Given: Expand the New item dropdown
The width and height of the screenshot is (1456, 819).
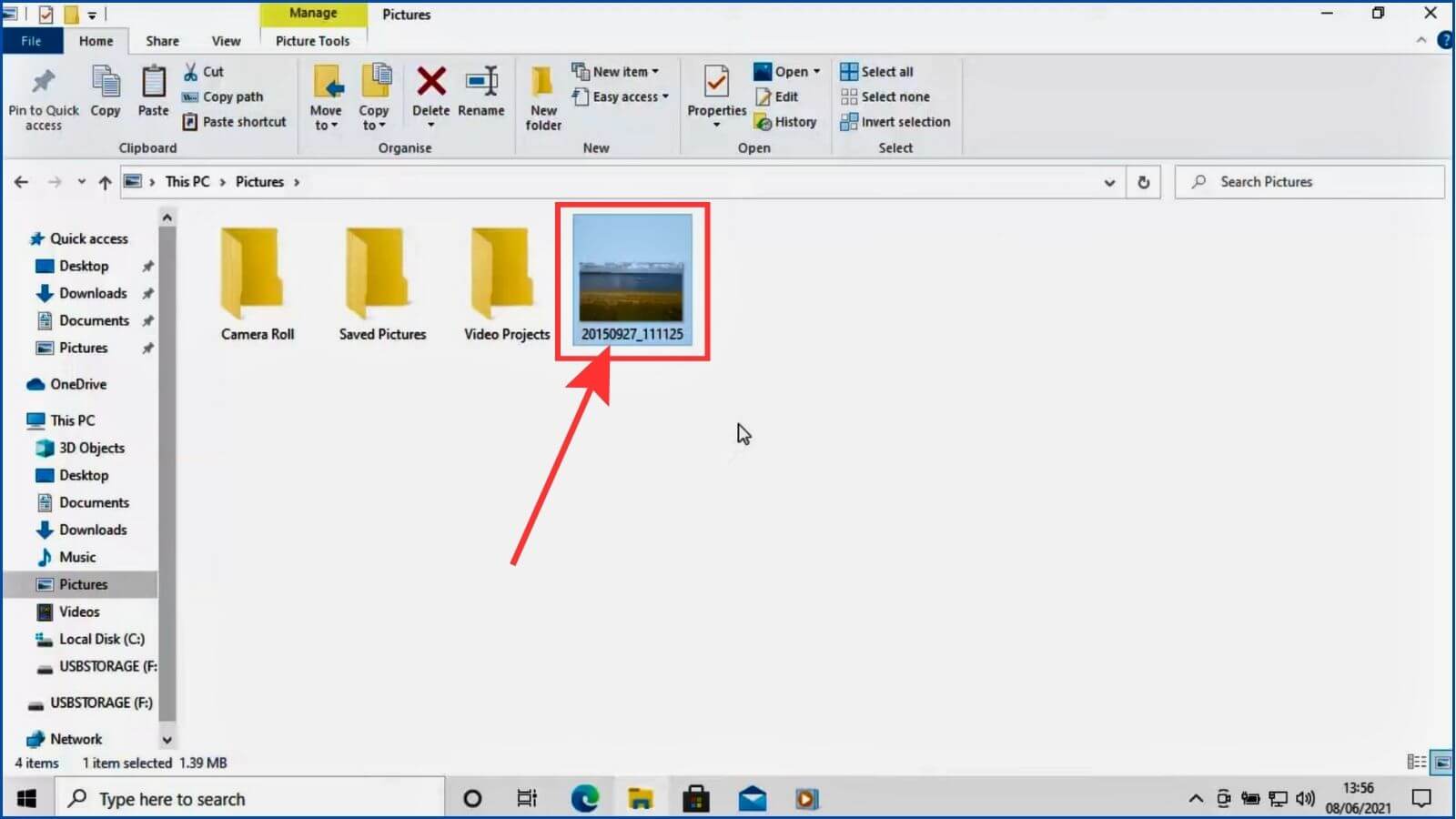Looking at the screenshot, I should coord(618,71).
